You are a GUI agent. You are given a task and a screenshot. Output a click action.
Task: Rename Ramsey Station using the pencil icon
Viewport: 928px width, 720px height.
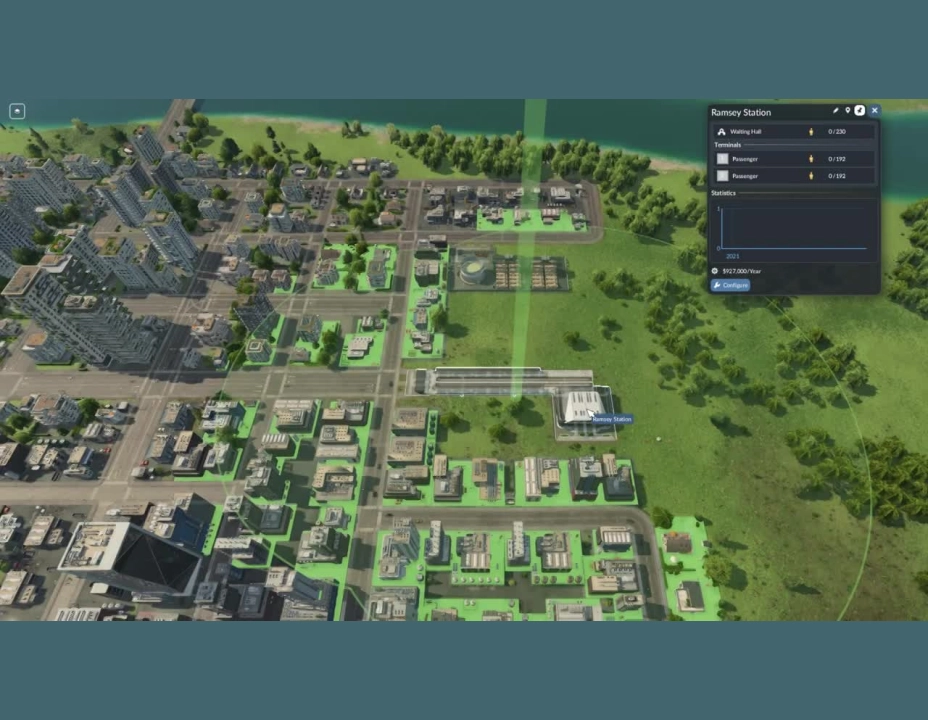coord(836,111)
